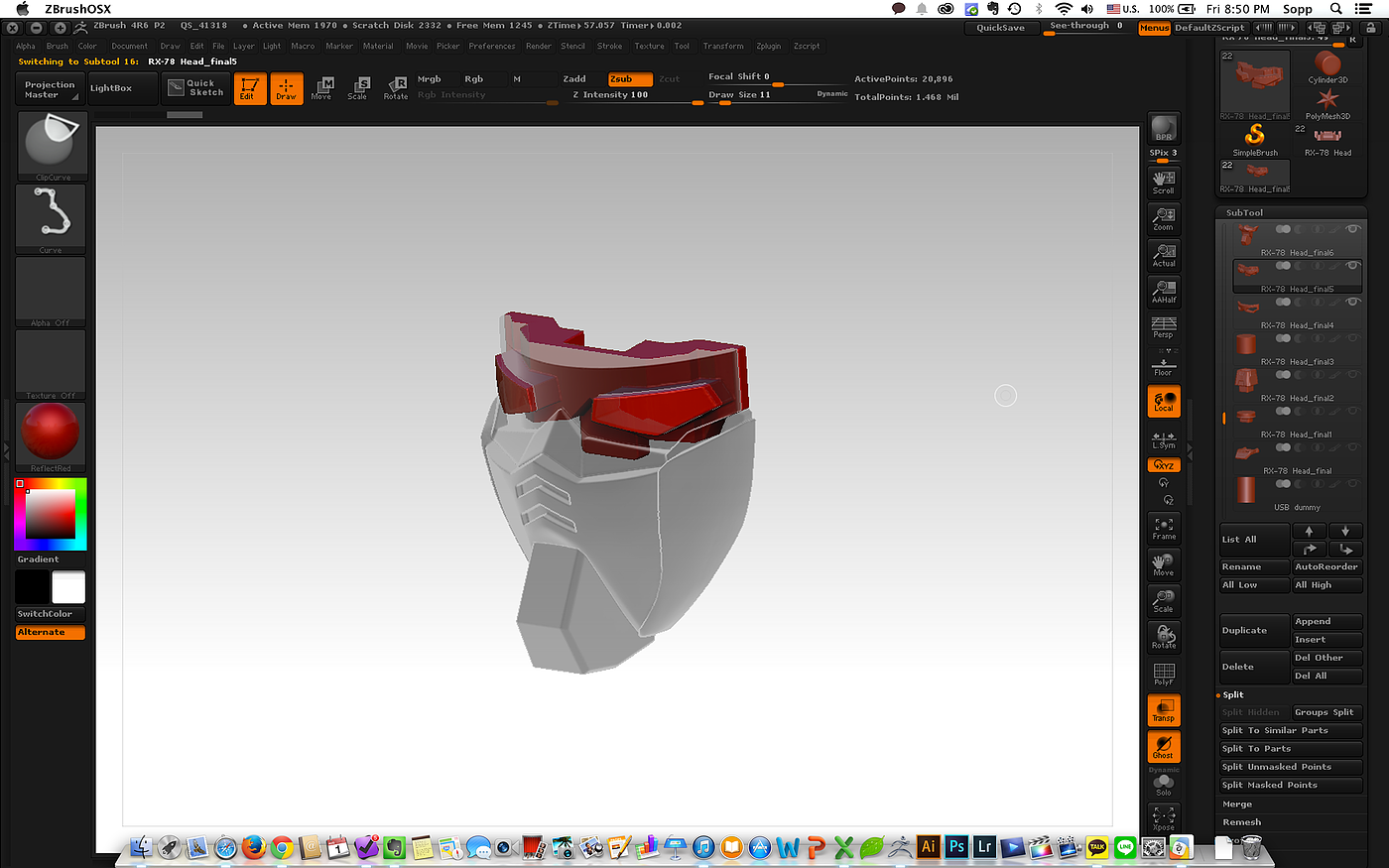
Task: Set canvas to AAHalf size
Action: (x=1164, y=291)
